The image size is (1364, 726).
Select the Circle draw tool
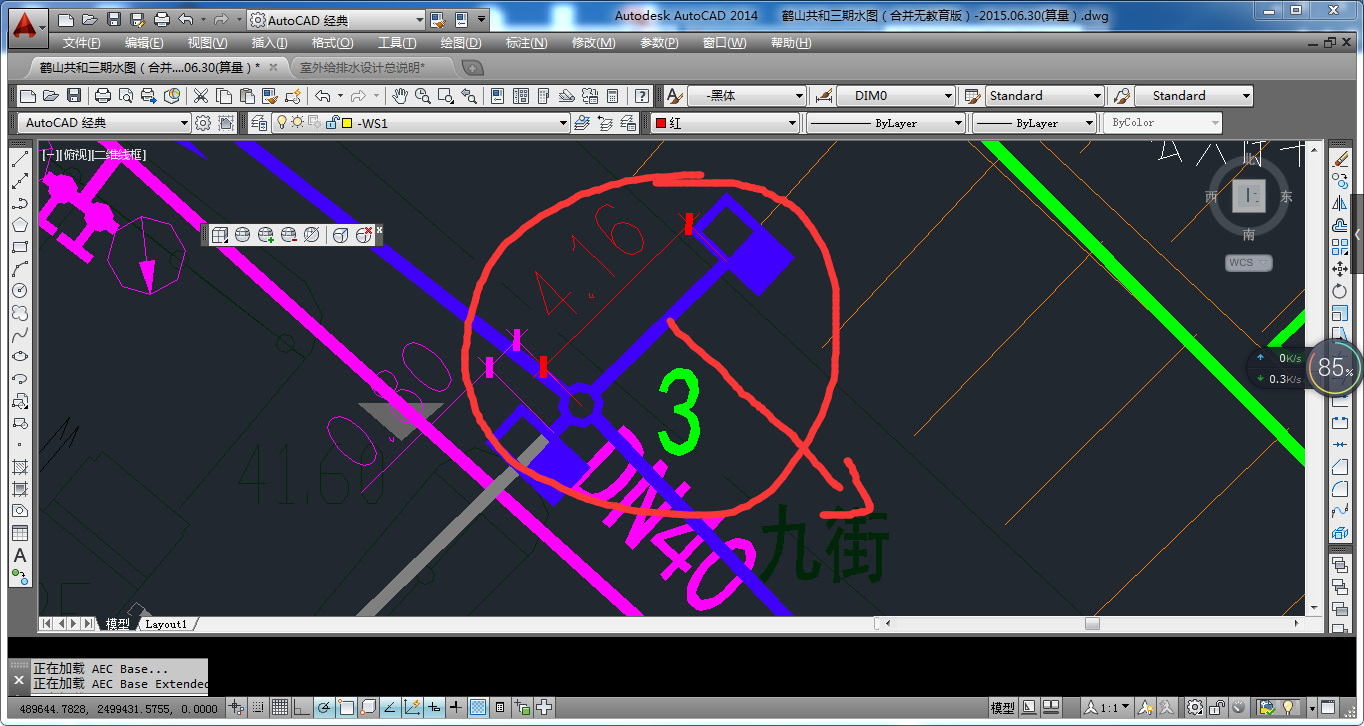[20, 291]
